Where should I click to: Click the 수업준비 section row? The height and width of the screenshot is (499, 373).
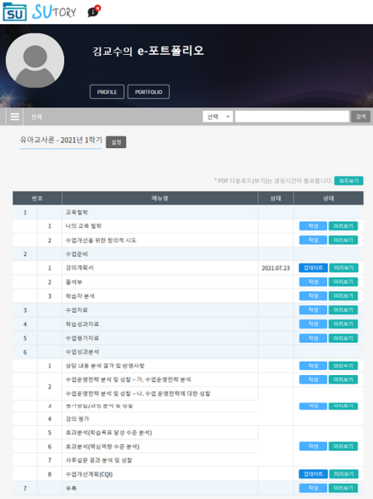pos(188,254)
